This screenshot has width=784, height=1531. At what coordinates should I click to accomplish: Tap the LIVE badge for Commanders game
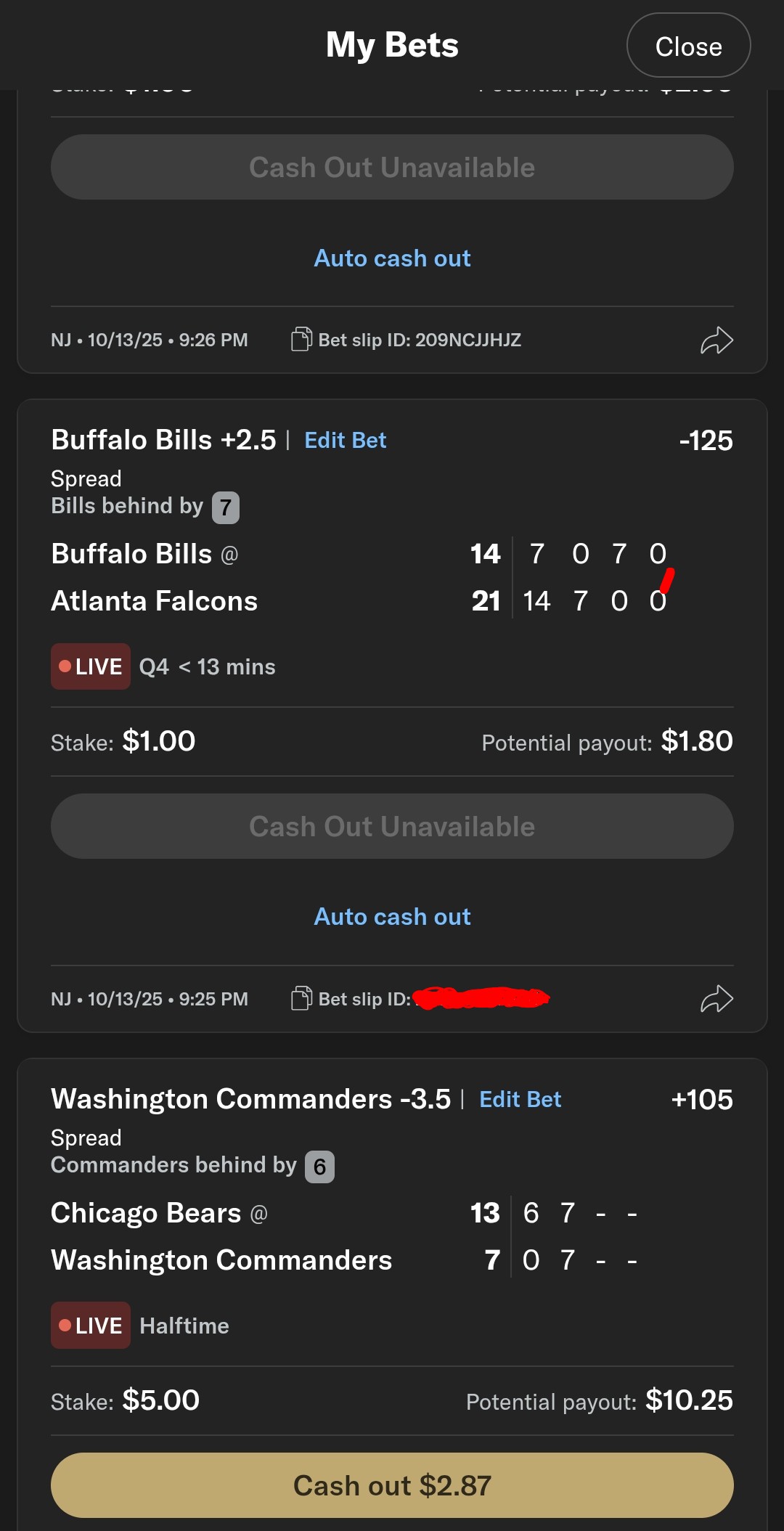pos(91,1326)
